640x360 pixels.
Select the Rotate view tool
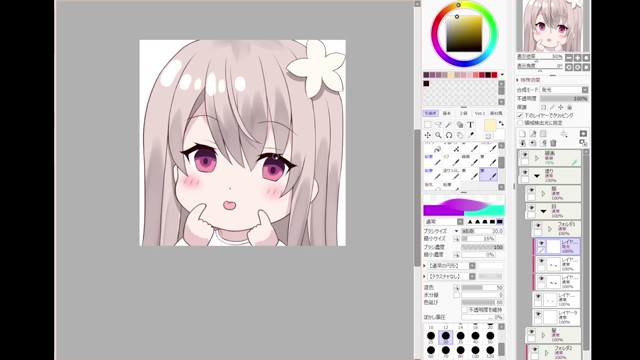coord(449,135)
